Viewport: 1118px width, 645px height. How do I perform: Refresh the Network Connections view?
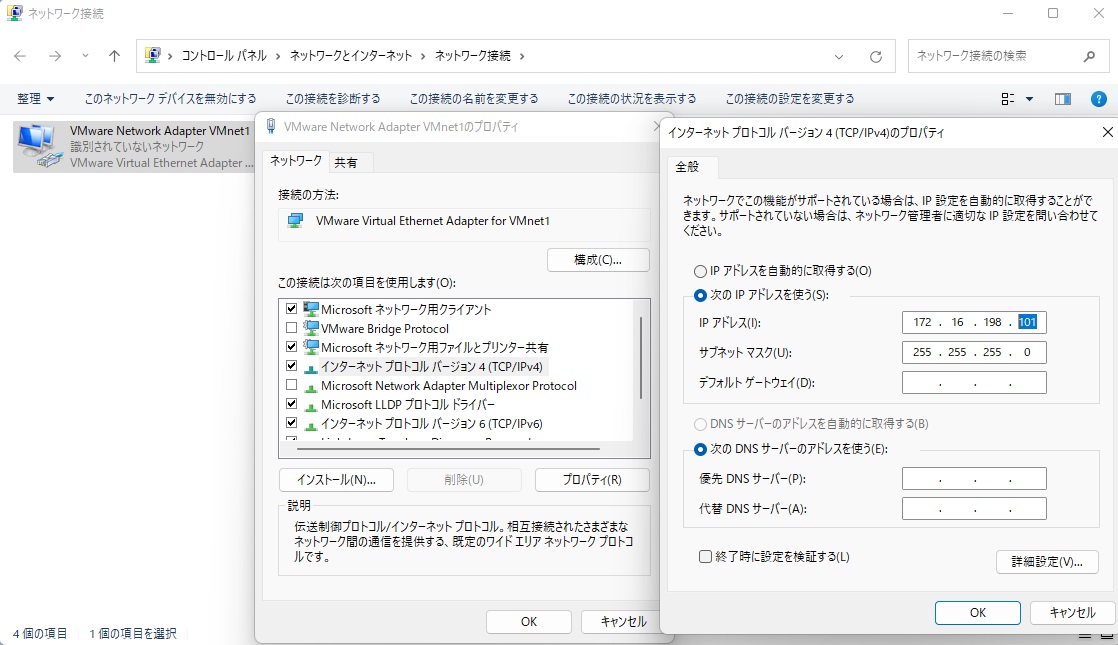[876, 56]
